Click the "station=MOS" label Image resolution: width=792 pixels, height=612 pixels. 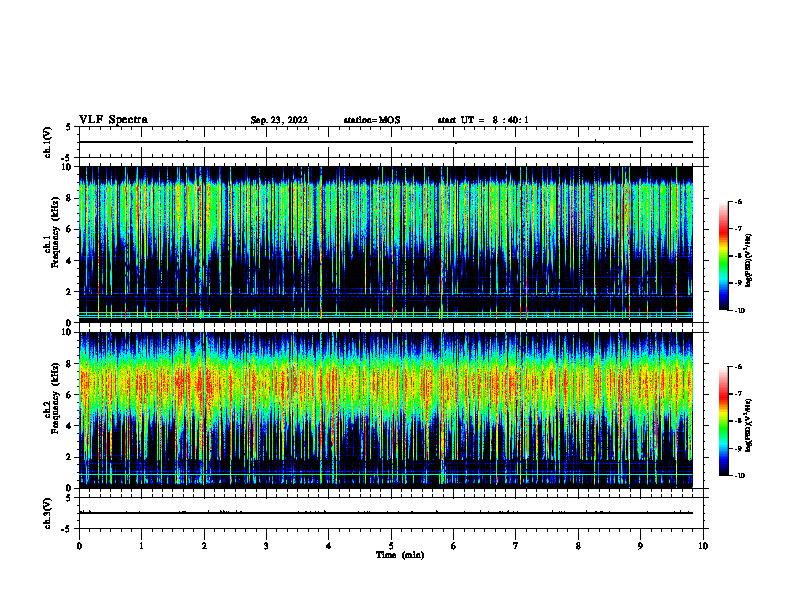[x=372, y=120]
